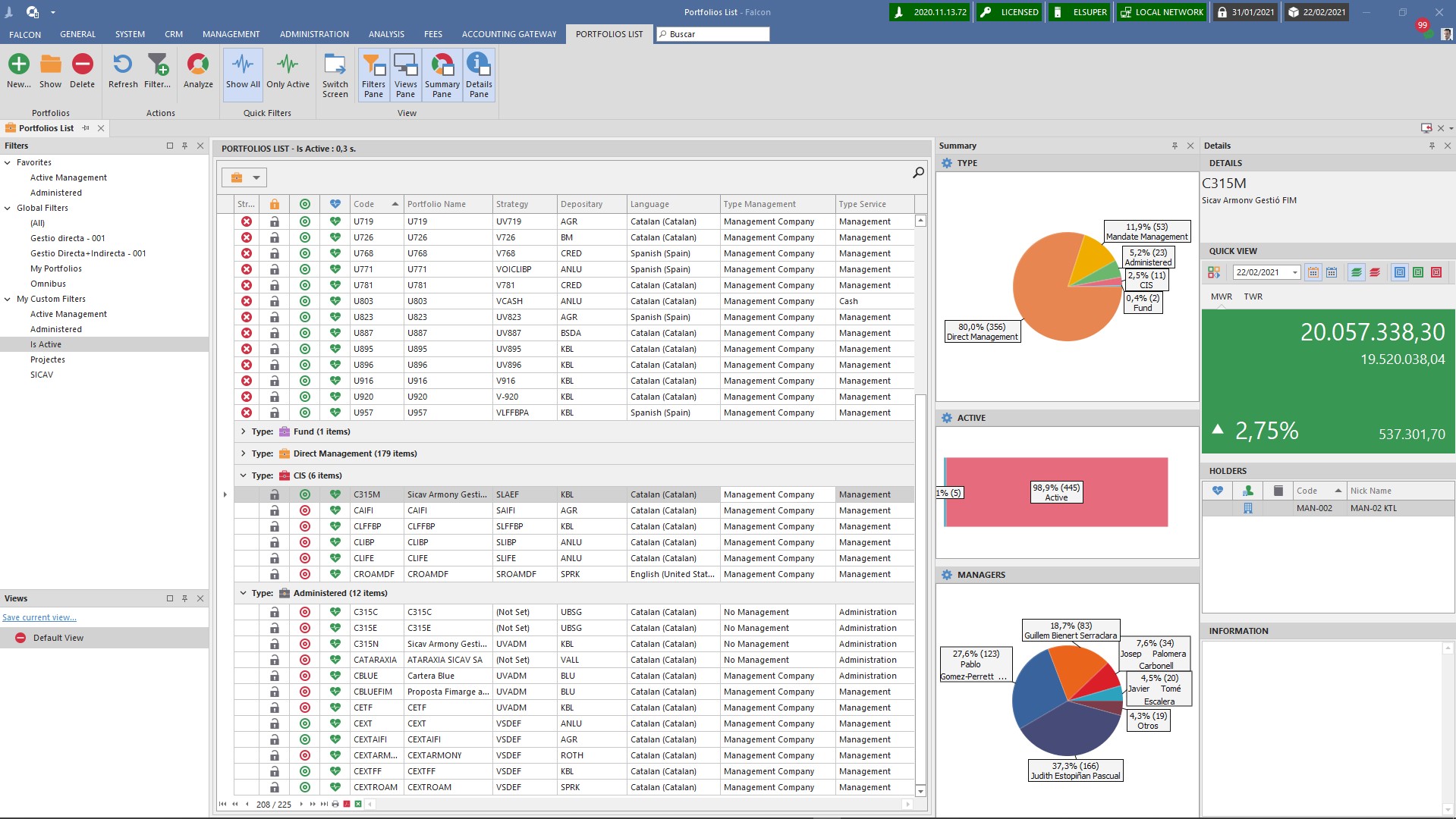Screen dimensions: 1456x819
Task: Click the Filter ribbon icon
Action: pyautogui.click(x=157, y=65)
